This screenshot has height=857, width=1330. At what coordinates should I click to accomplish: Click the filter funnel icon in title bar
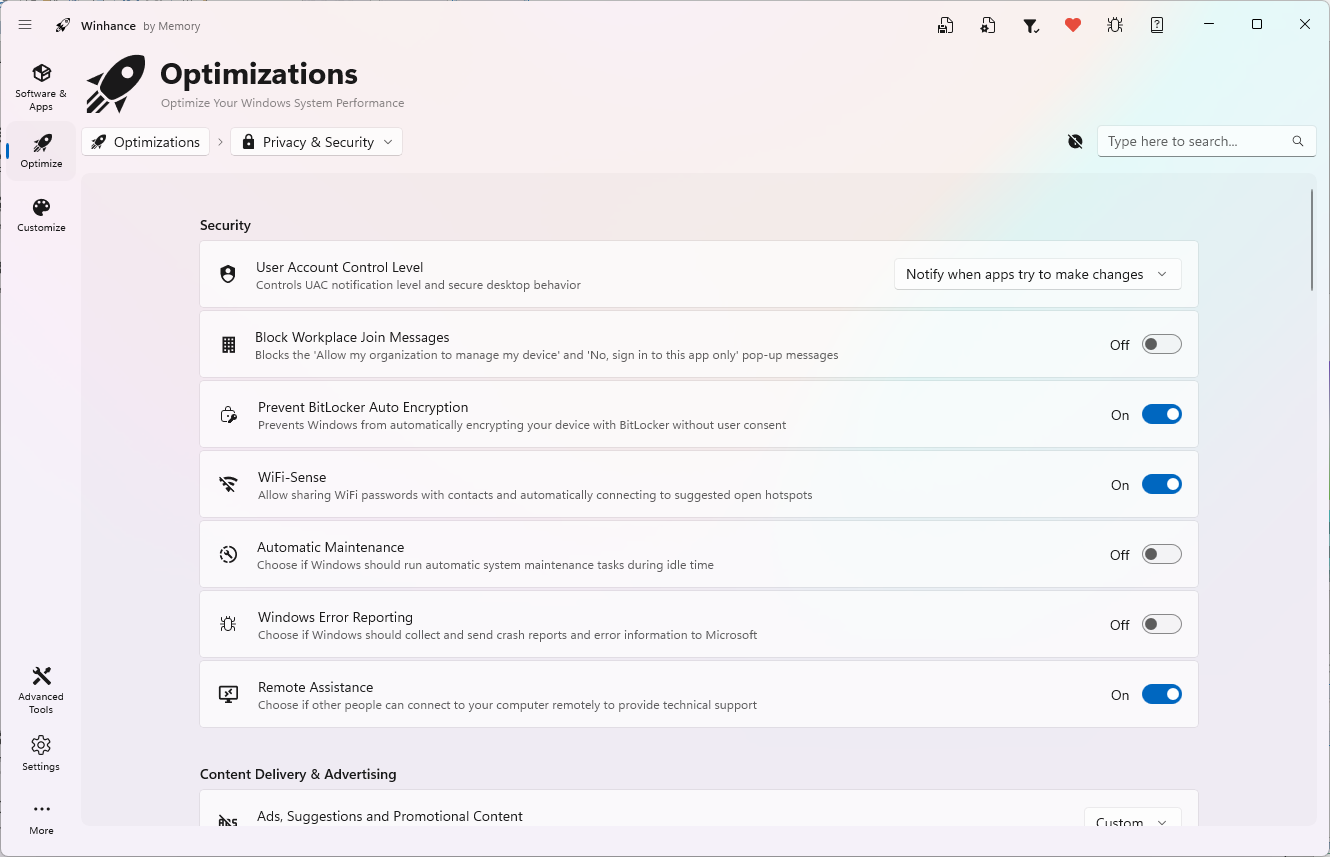[1031, 25]
